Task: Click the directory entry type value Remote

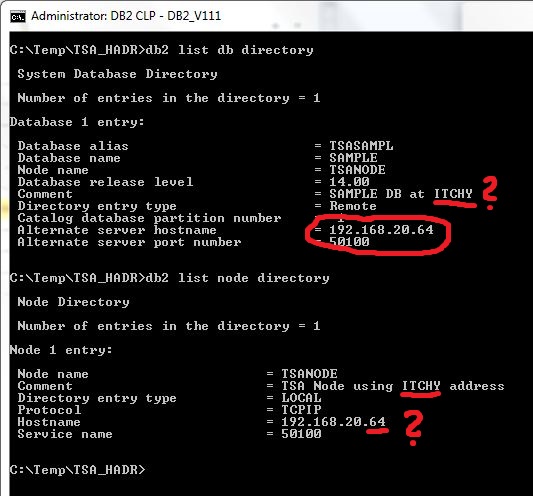Action: pyautogui.click(x=353, y=206)
